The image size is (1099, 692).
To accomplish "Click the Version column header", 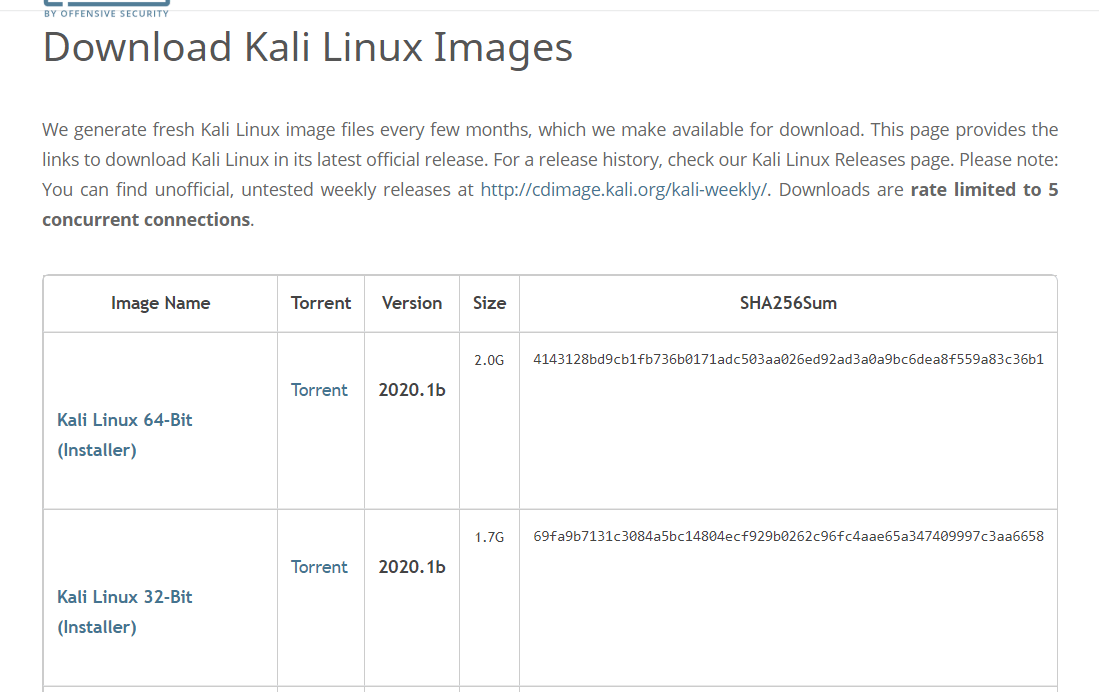I will [x=412, y=303].
